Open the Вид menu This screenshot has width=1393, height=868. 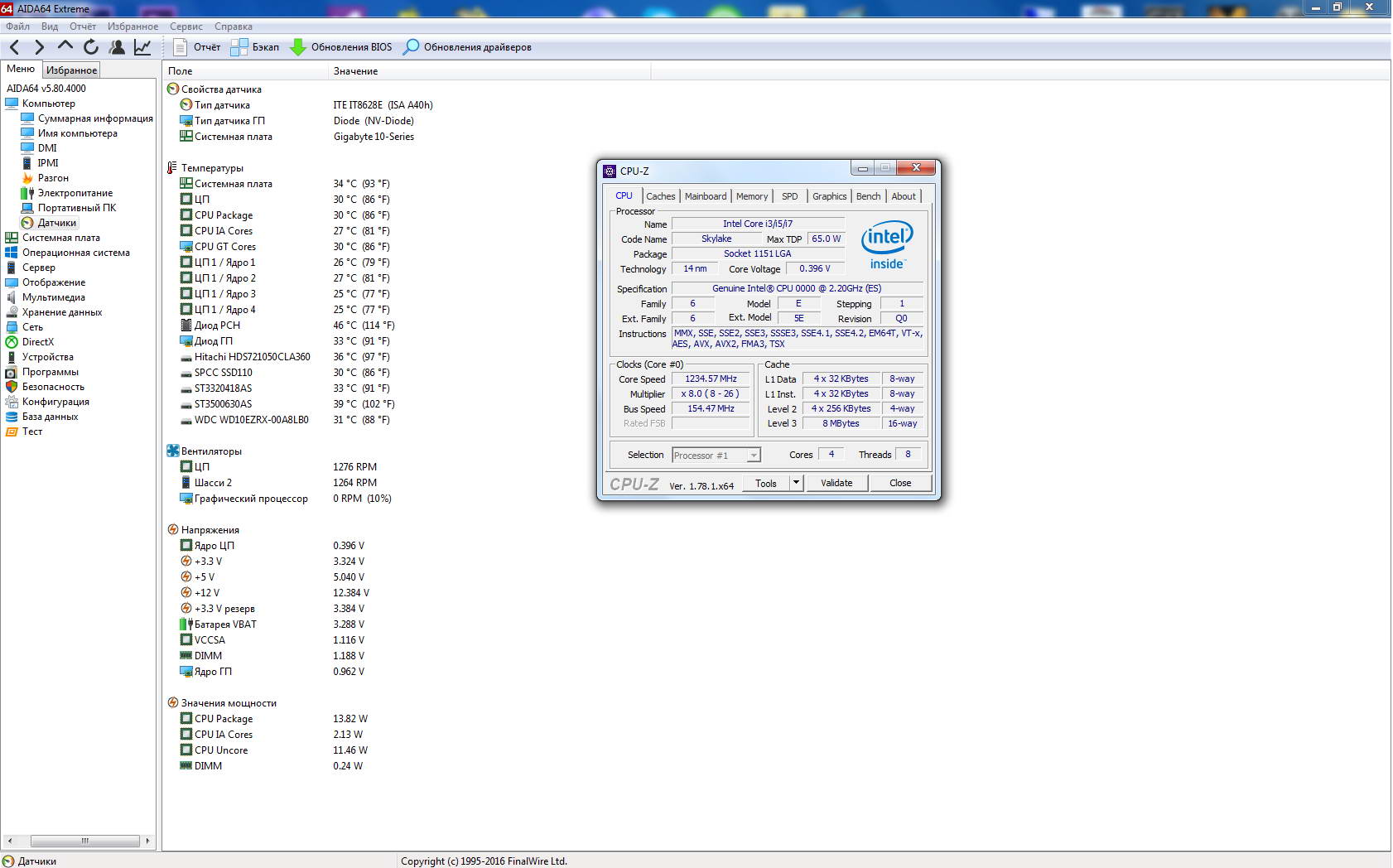[50, 27]
